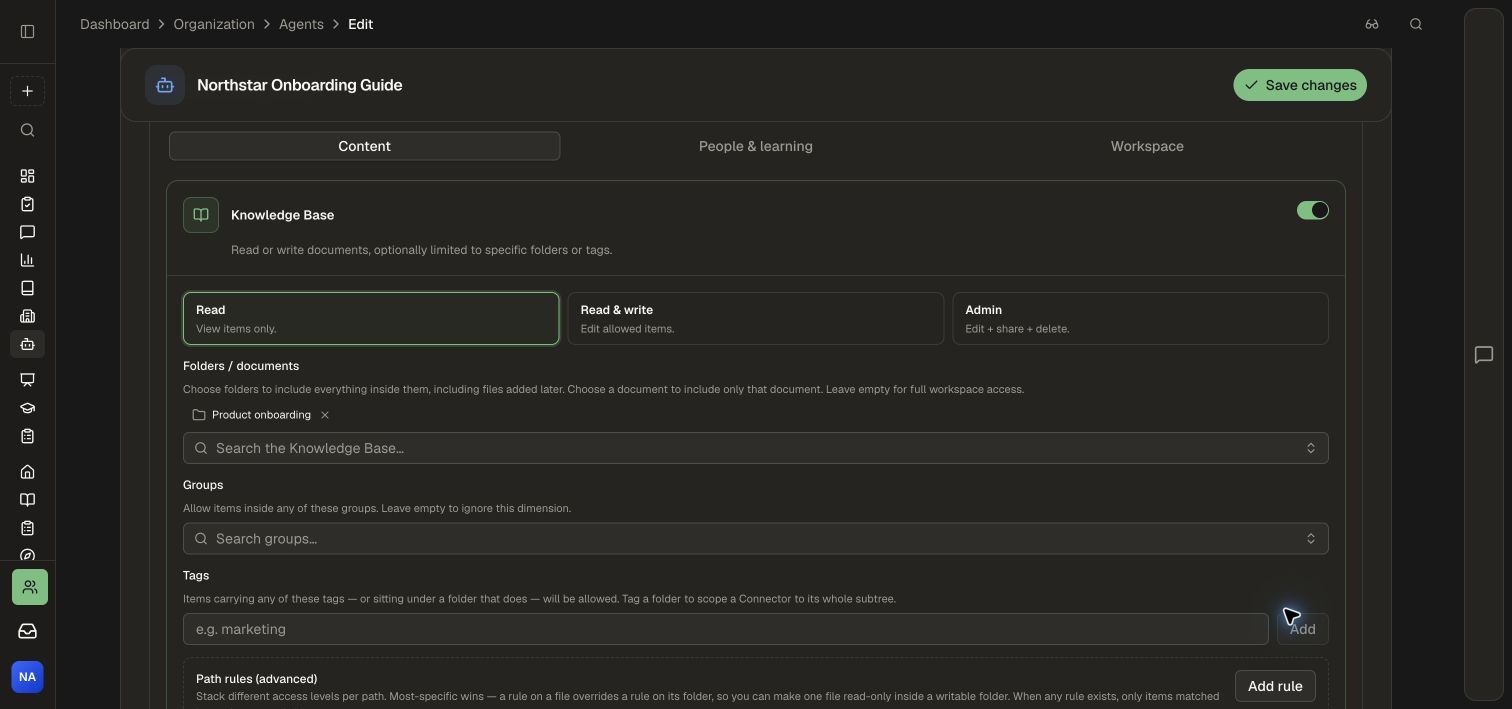Switch to the Workspace tab
The image size is (1512, 709).
point(1147,146)
